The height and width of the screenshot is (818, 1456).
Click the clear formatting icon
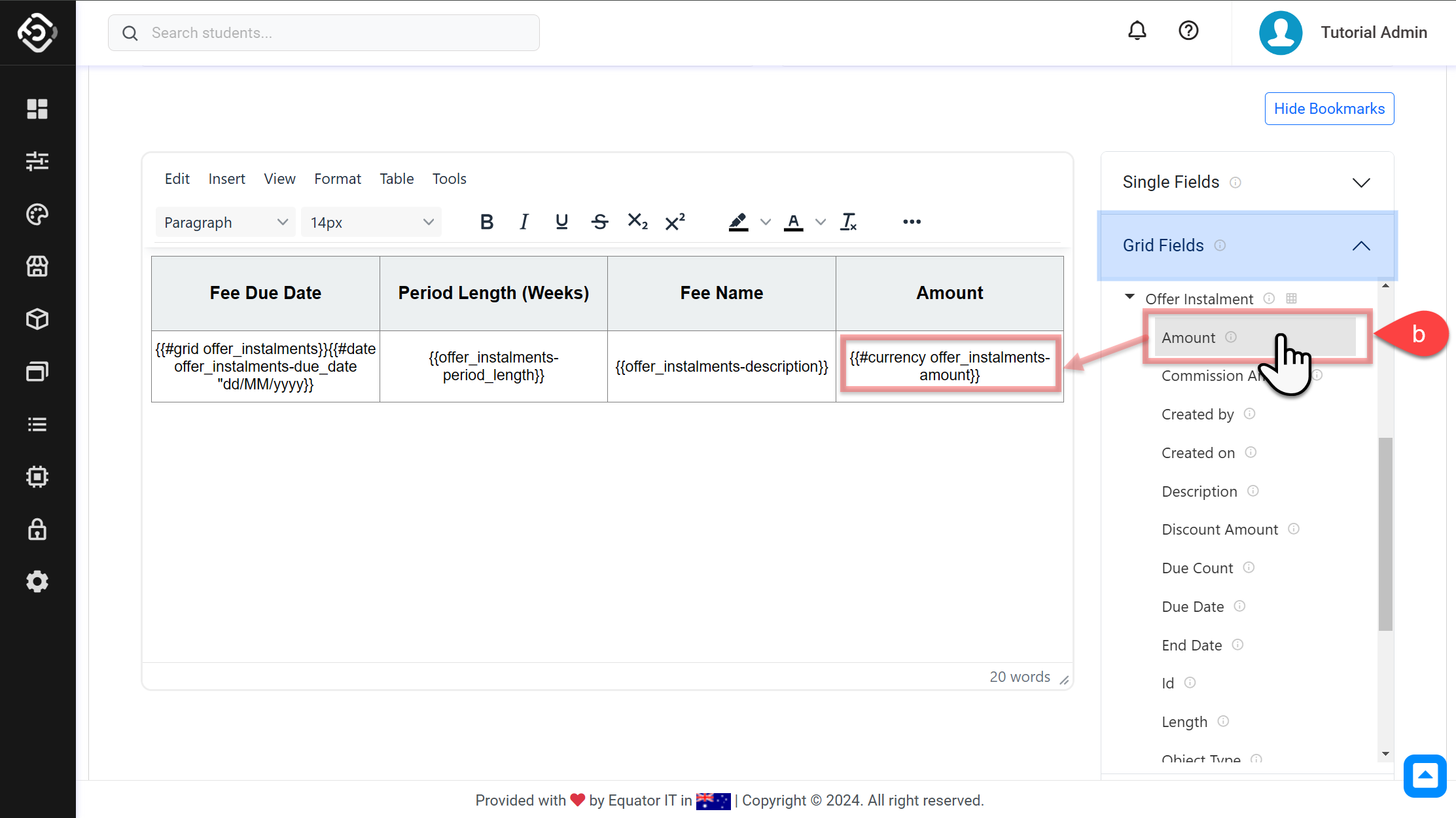[849, 222]
